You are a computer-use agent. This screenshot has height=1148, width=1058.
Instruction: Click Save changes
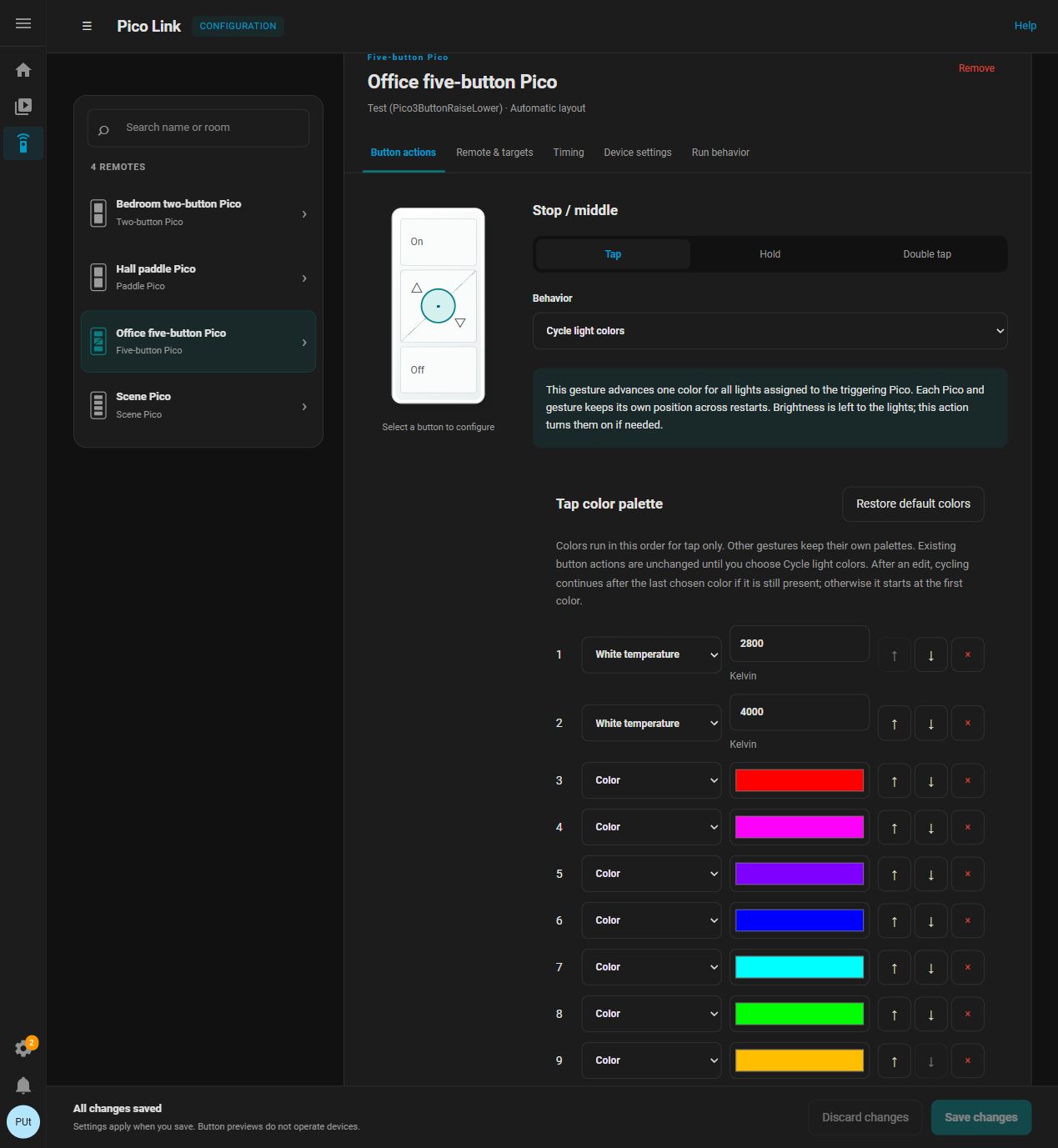point(981,1117)
